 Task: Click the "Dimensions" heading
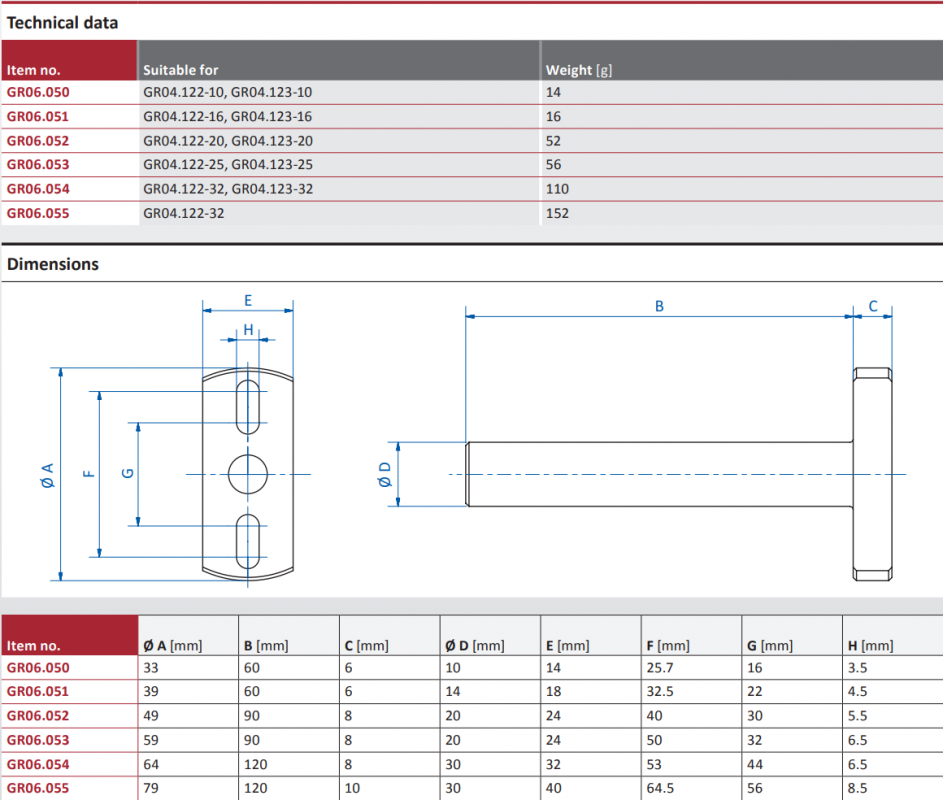click(53, 264)
